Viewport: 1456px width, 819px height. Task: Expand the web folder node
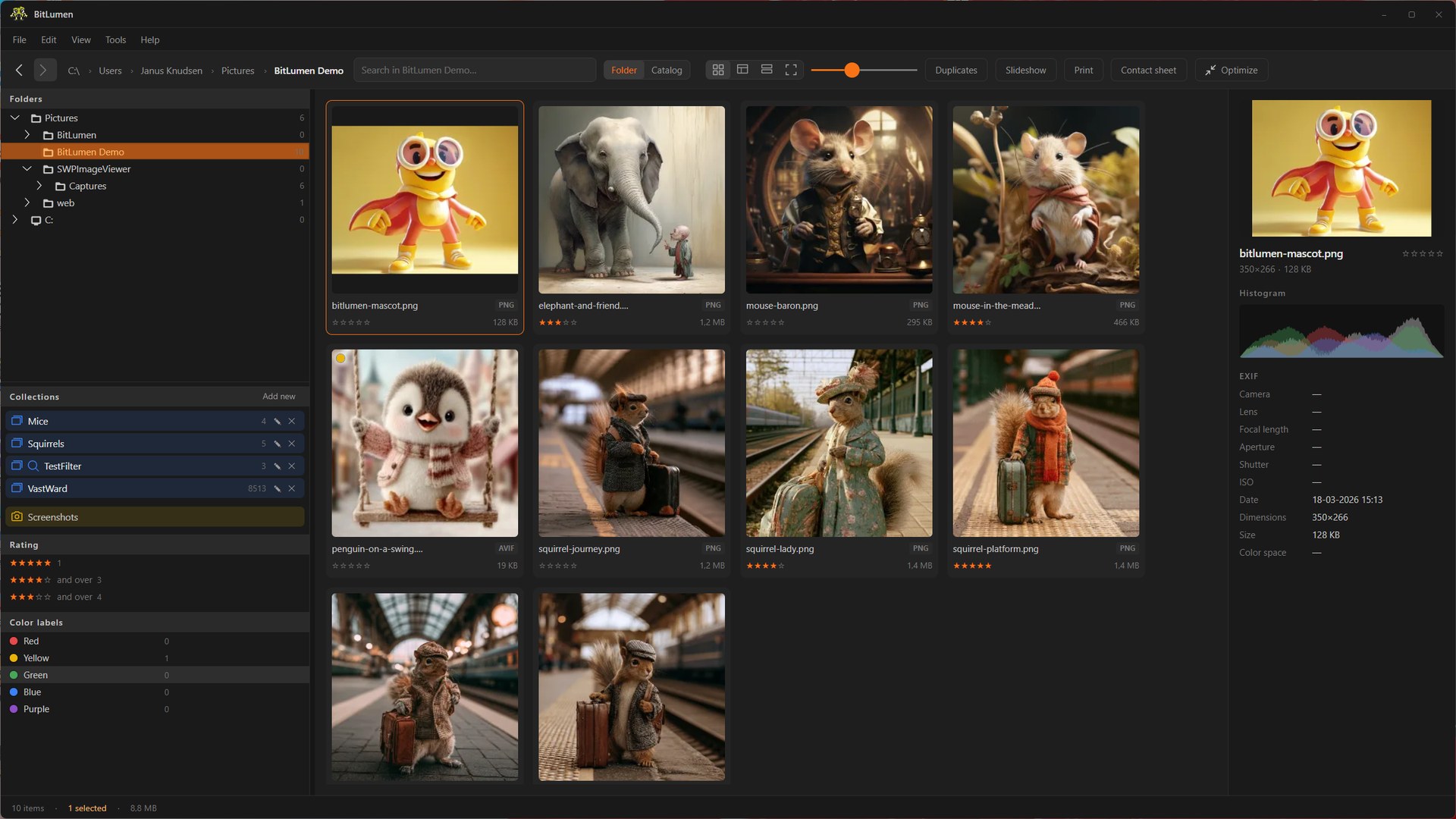click(x=27, y=203)
